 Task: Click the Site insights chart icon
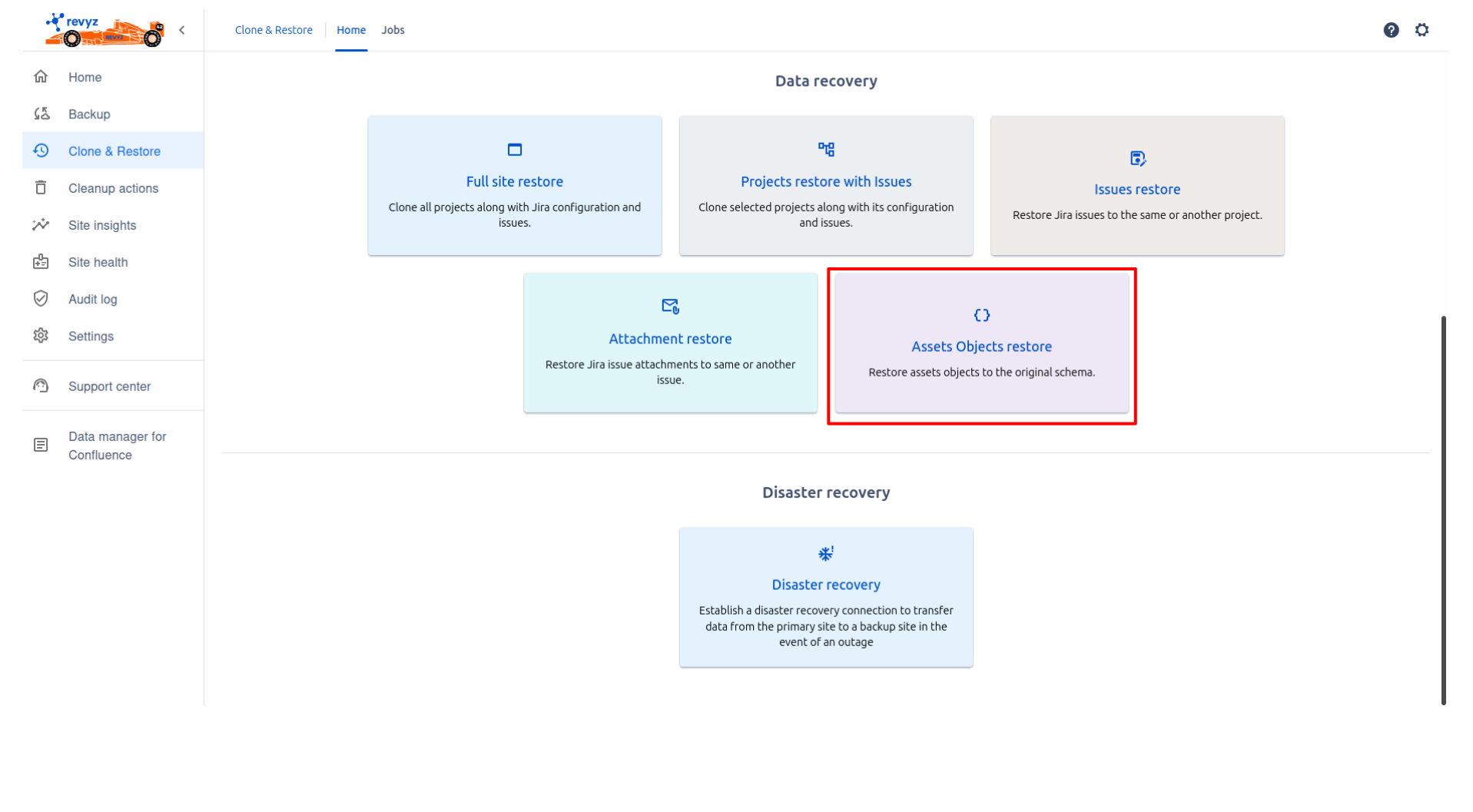(x=41, y=225)
